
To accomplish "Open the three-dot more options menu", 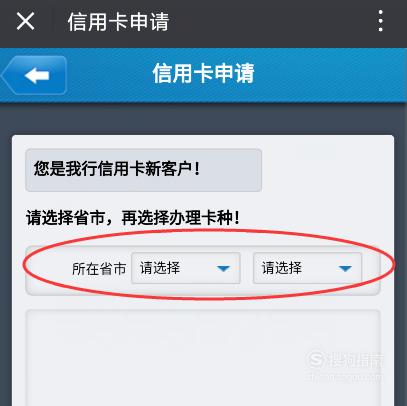I will [x=381, y=21].
